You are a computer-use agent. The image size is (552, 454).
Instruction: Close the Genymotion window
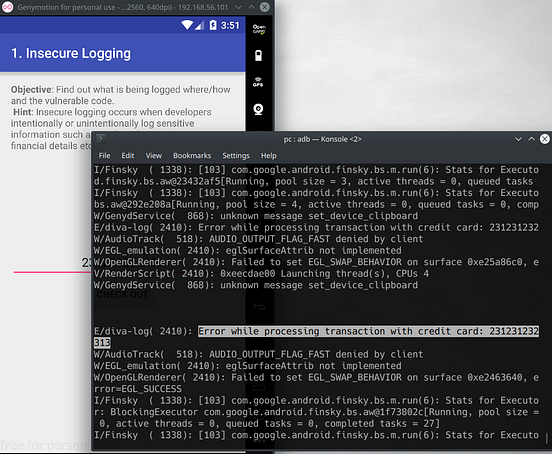pyautogui.click(x=265, y=7)
